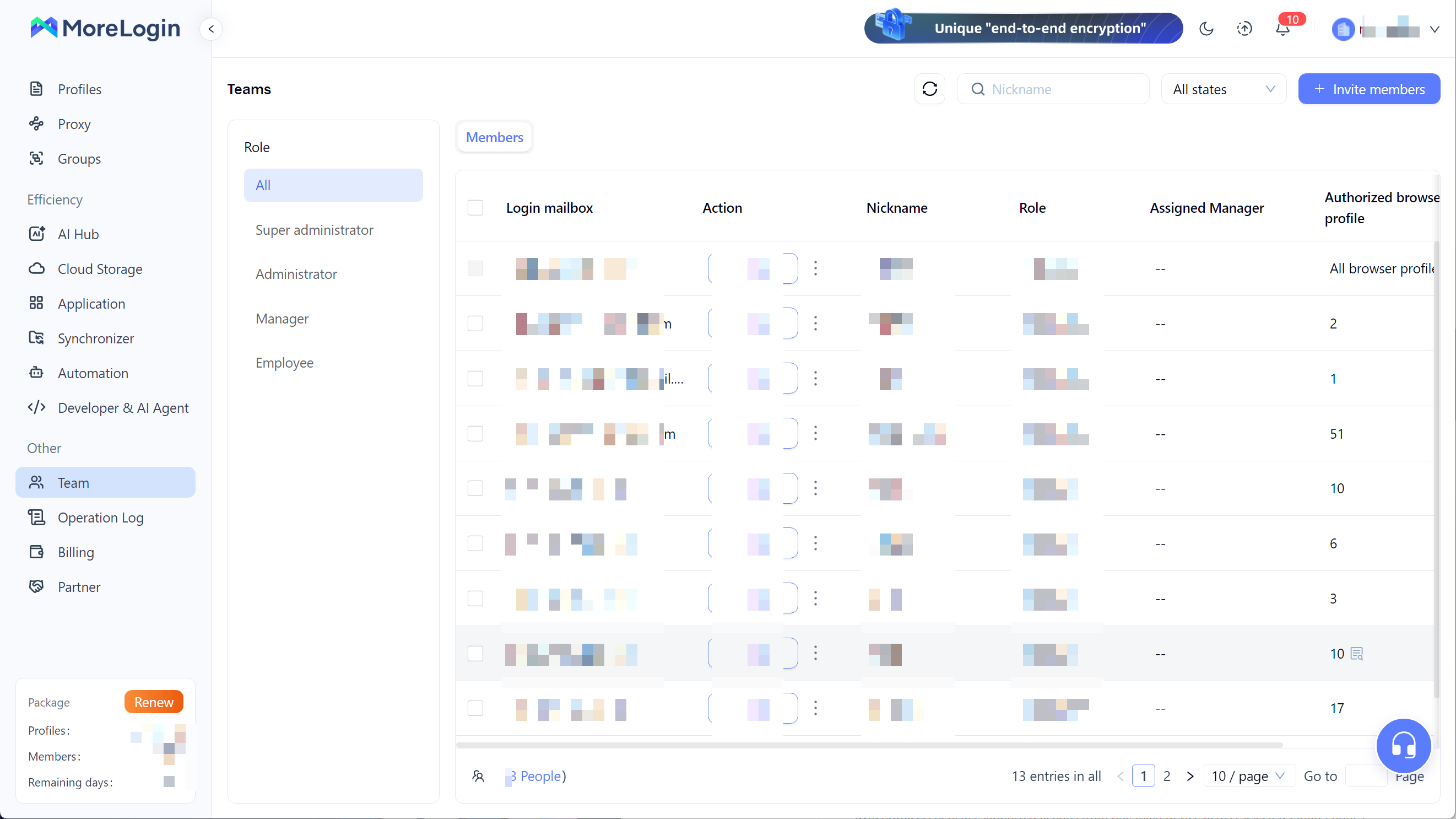Open the All states filter dropdown
This screenshot has height=819, width=1456.
[x=1224, y=89]
